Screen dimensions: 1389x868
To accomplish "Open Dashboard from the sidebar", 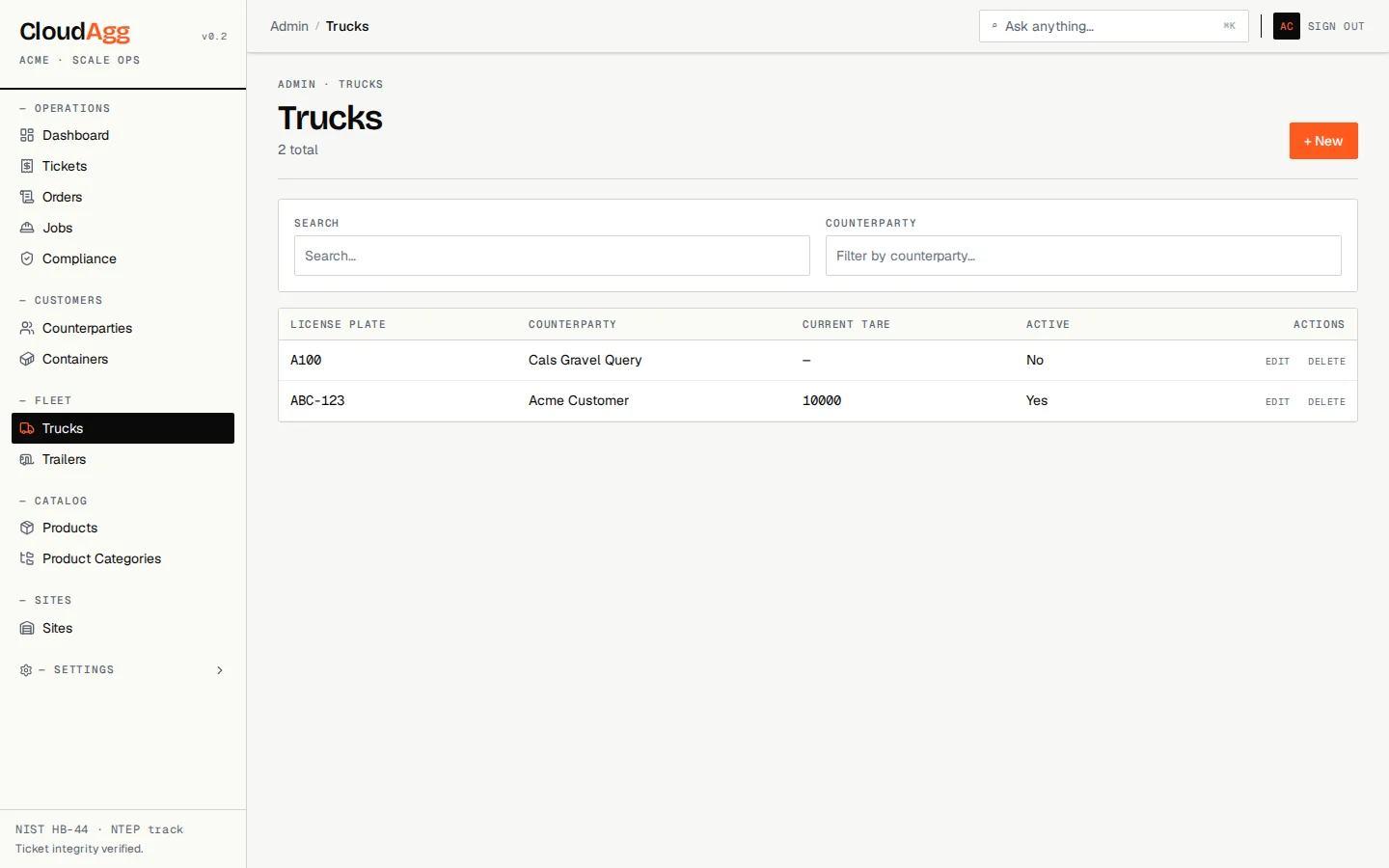I will point(123,135).
